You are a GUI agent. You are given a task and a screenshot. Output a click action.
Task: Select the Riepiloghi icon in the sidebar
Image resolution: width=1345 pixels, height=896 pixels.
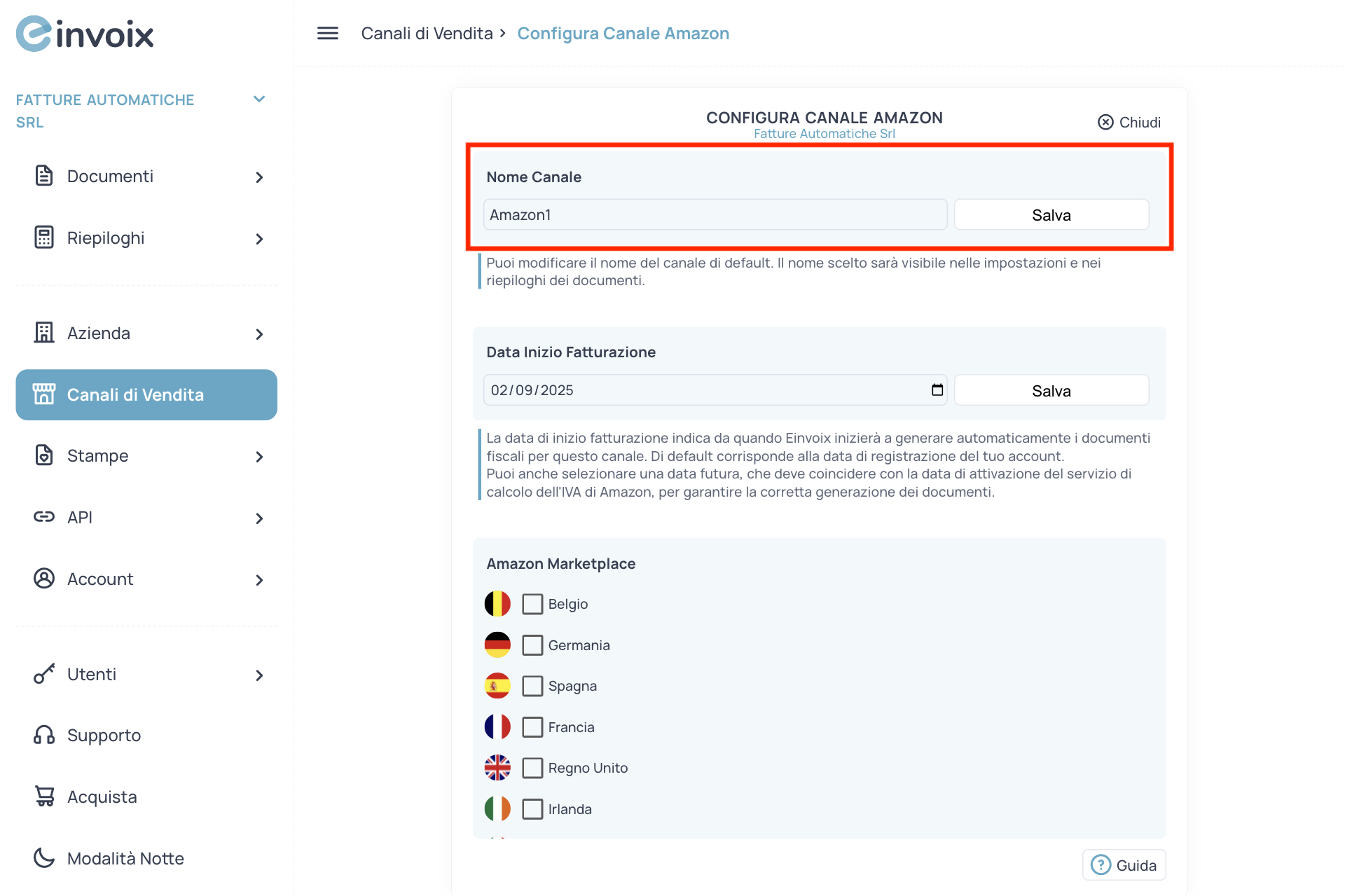(x=44, y=237)
